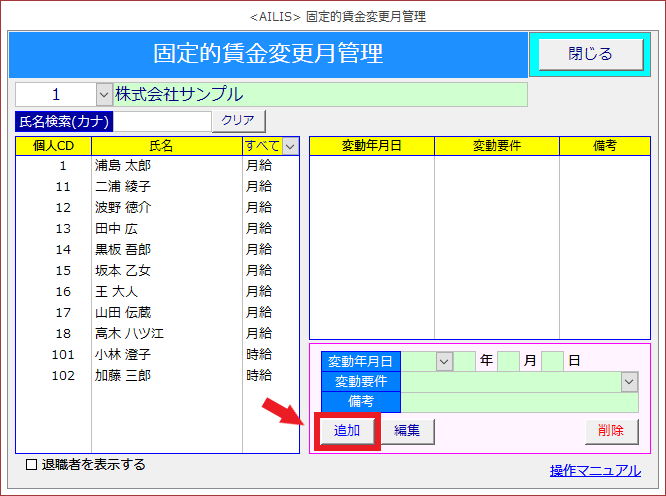Screen dimensions: 666x496
Task: Select employee 浦島 太郎 in the list
Action: (122, 166)
